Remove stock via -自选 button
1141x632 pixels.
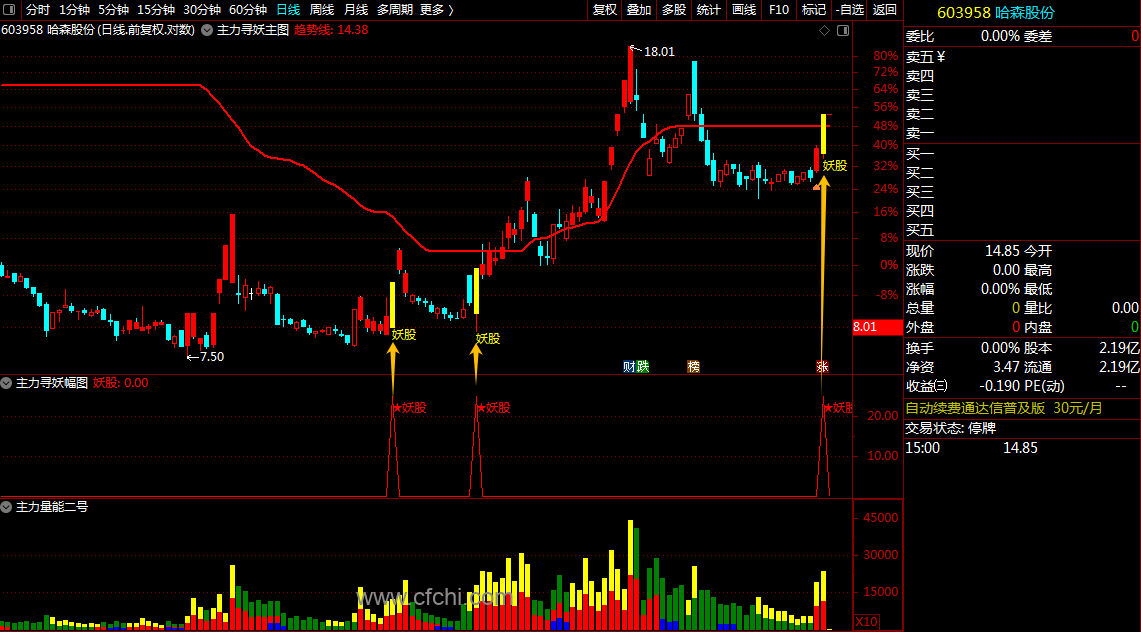point(849,9)
